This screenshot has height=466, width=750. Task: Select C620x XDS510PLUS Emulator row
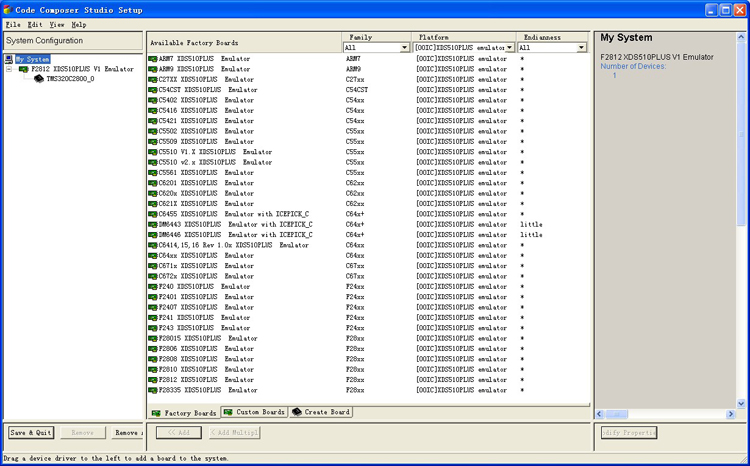(368, 194)
